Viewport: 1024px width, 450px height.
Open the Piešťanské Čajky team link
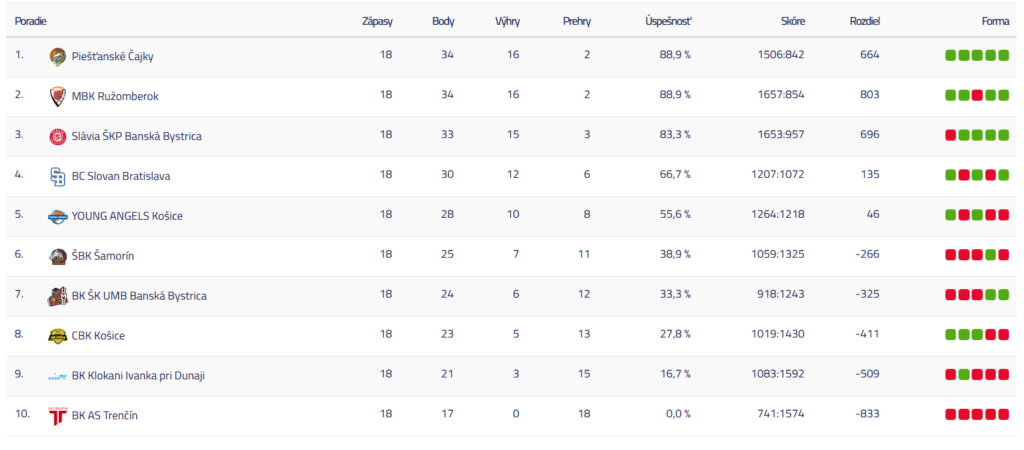click(x=112, y=56)
